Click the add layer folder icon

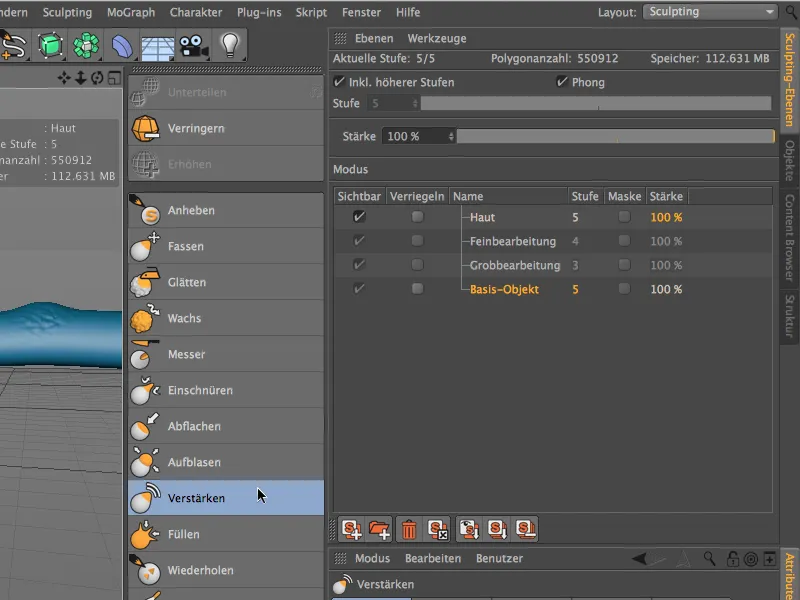(379, 530)
